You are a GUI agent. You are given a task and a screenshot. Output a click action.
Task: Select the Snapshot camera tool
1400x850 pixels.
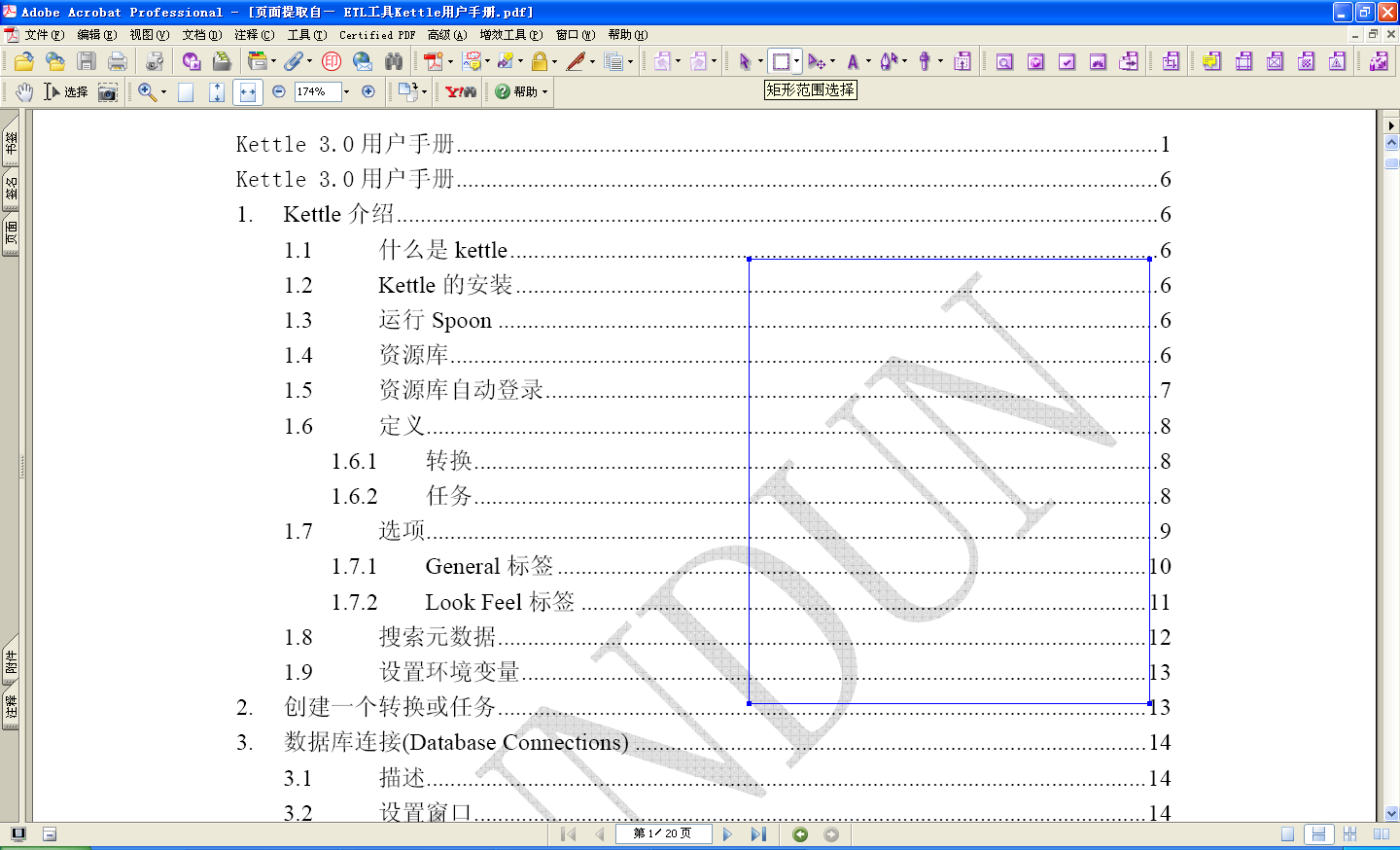click(x=108, y=91)
